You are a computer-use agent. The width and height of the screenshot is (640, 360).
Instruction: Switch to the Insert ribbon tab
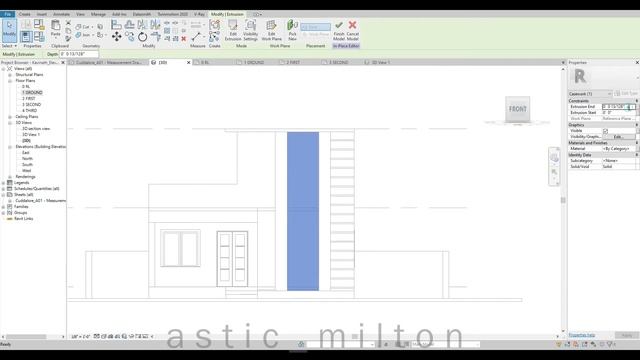point(42,14)
